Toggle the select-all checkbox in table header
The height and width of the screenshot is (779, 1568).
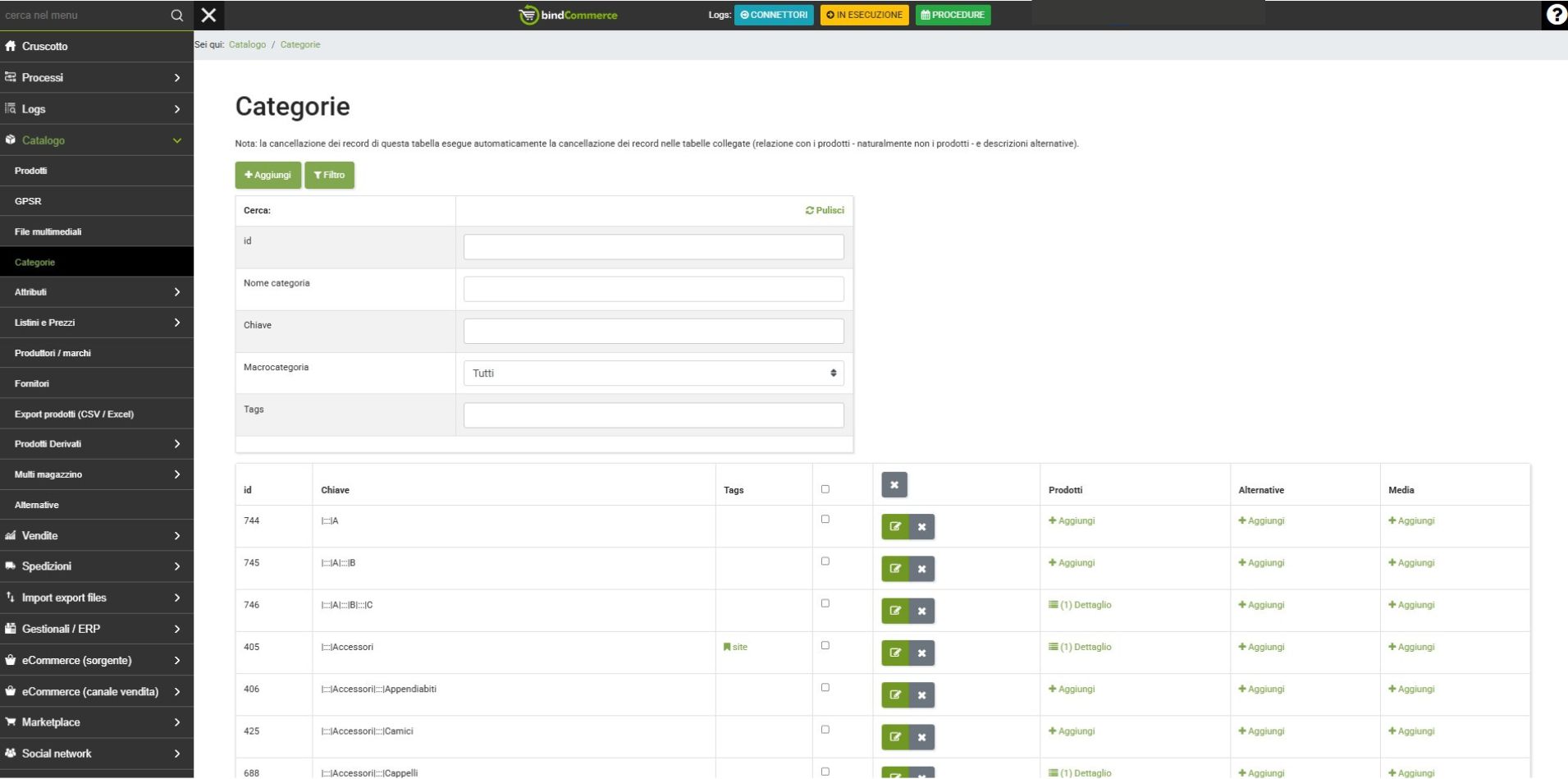pos(825,489)
